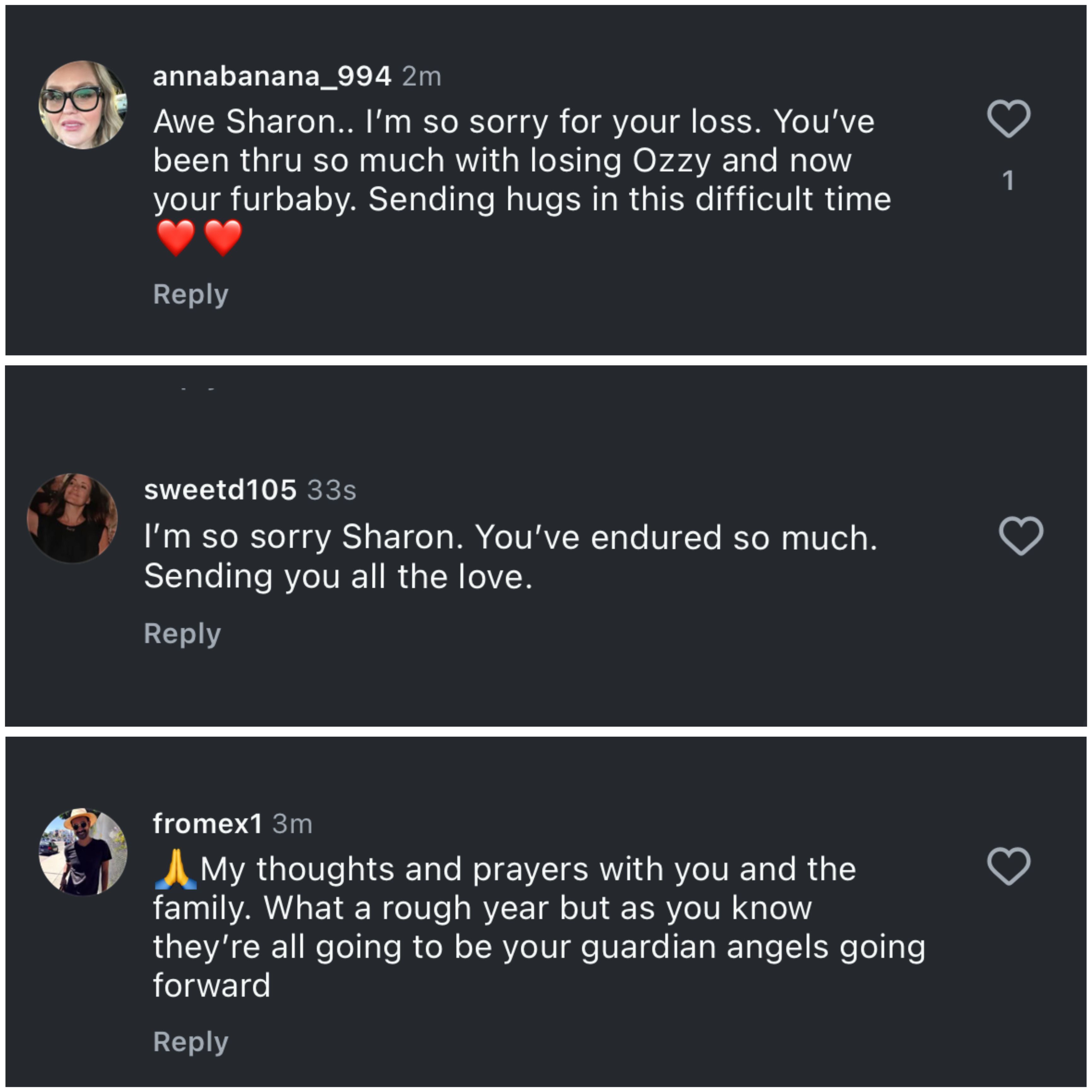
Task: Open sweetd105's profile picture
Action: tap(72, 518)
